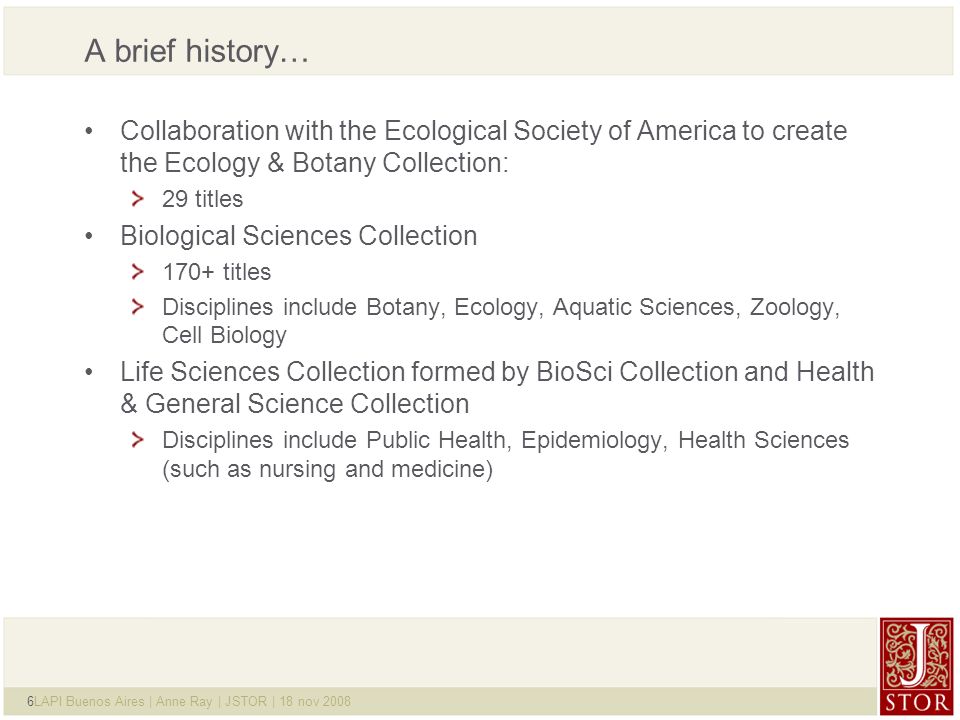Click the & General Science Collection line

[x=295, y=404]
